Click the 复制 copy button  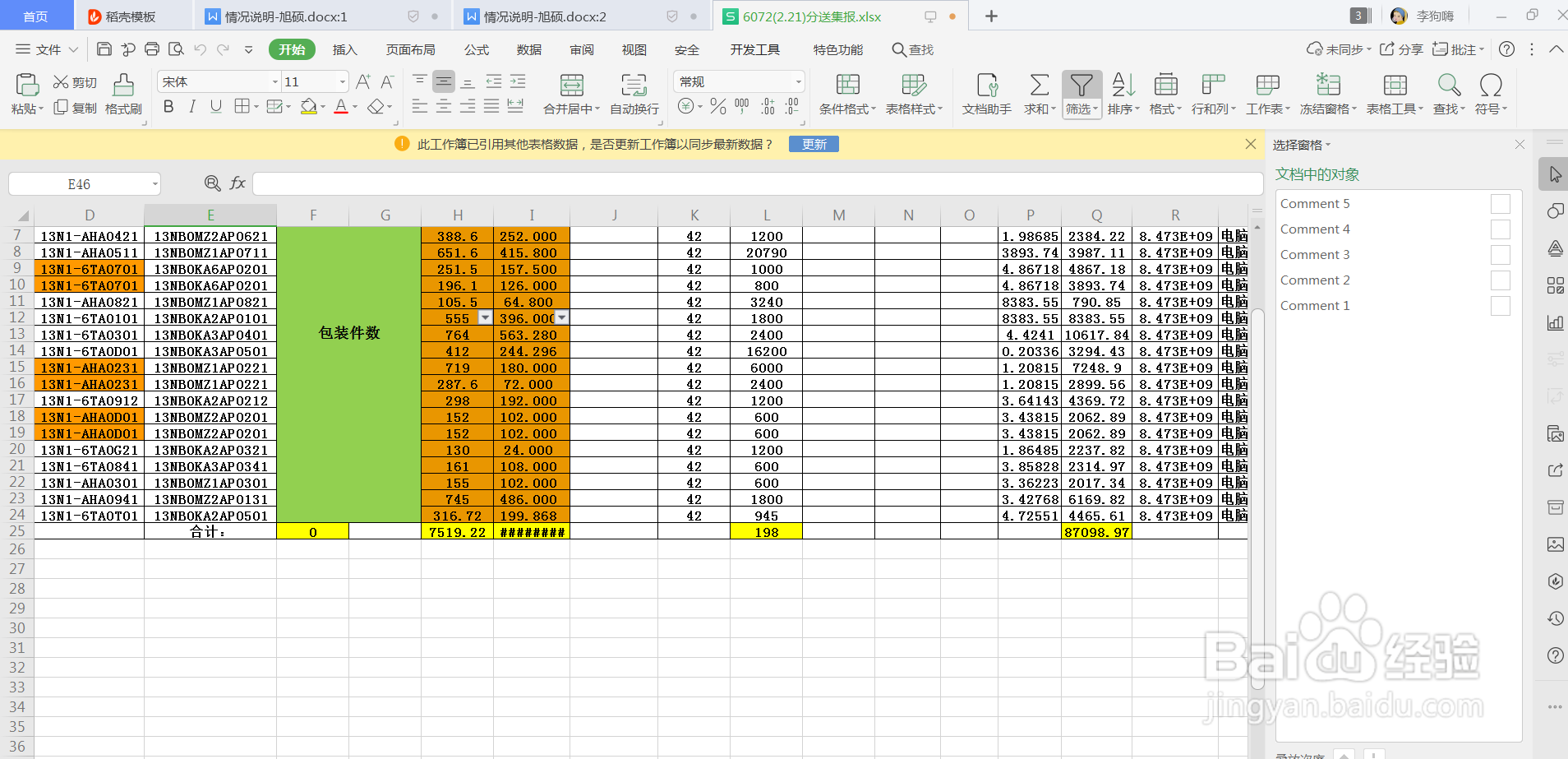[75, 108]
